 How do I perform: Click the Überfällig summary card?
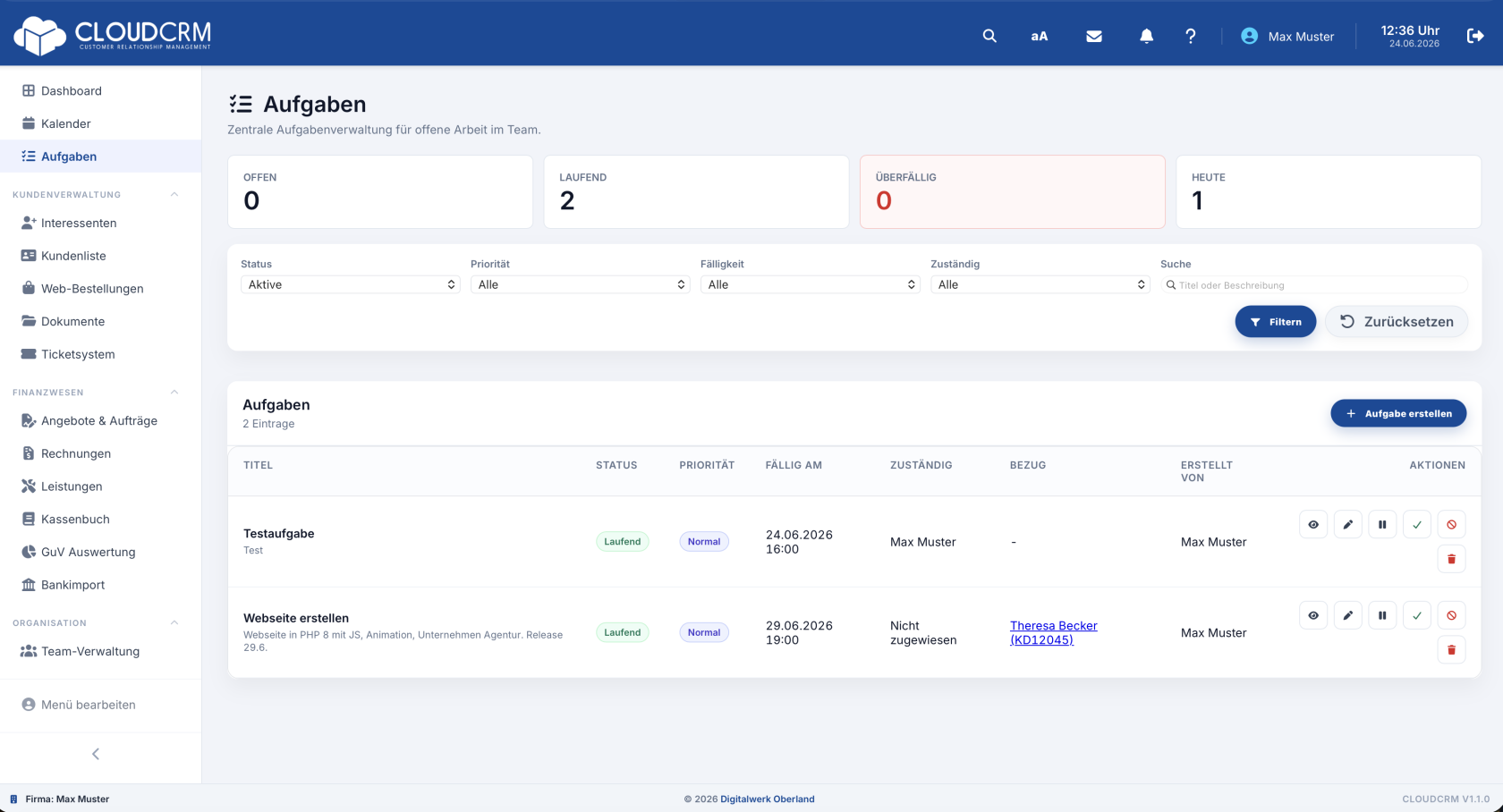(1012, 191)
